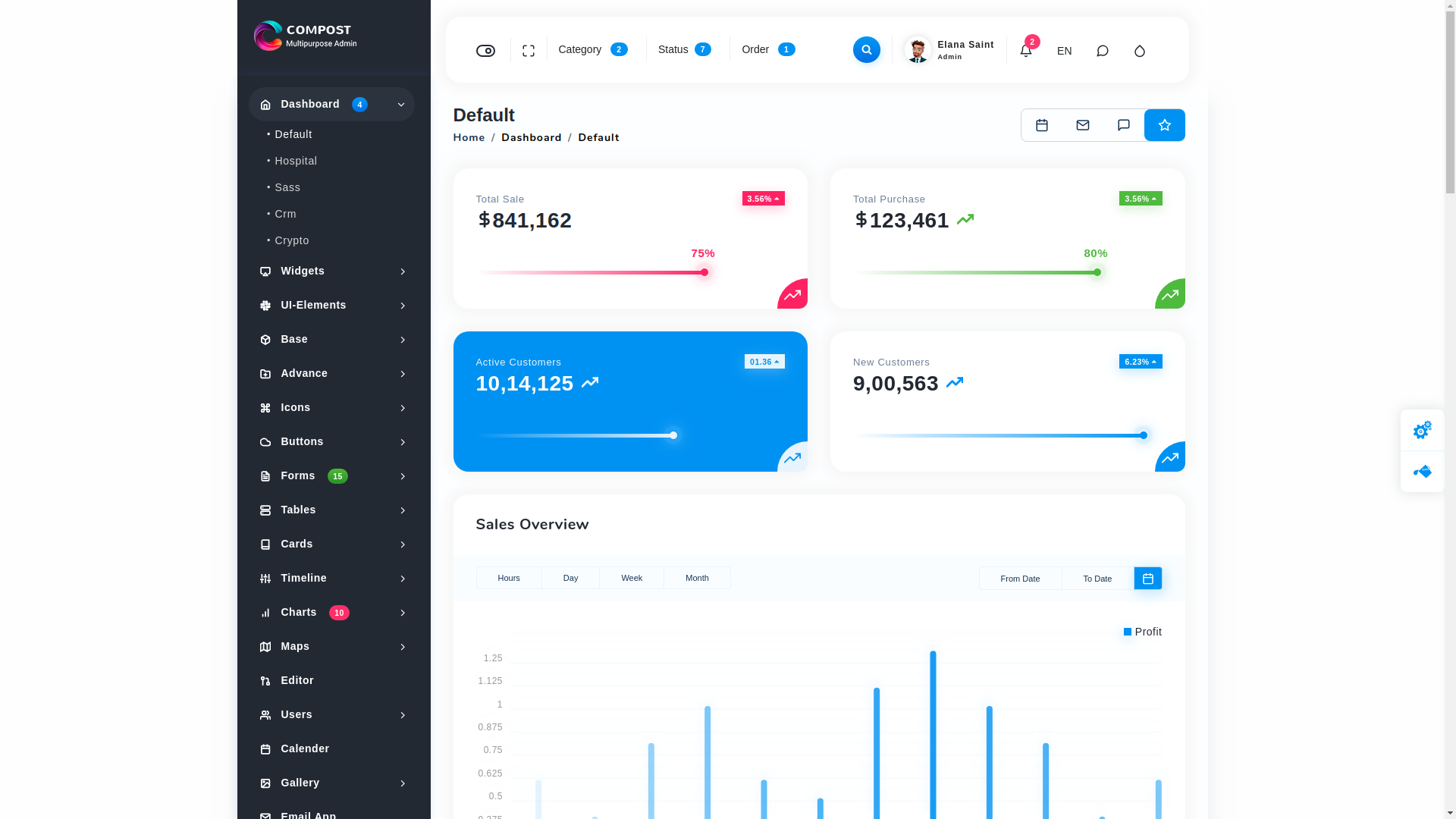The height and width of the screenshot is (819, 1456).
Task: Click the calendar icon next to To Date
Action: point(1147,579)
